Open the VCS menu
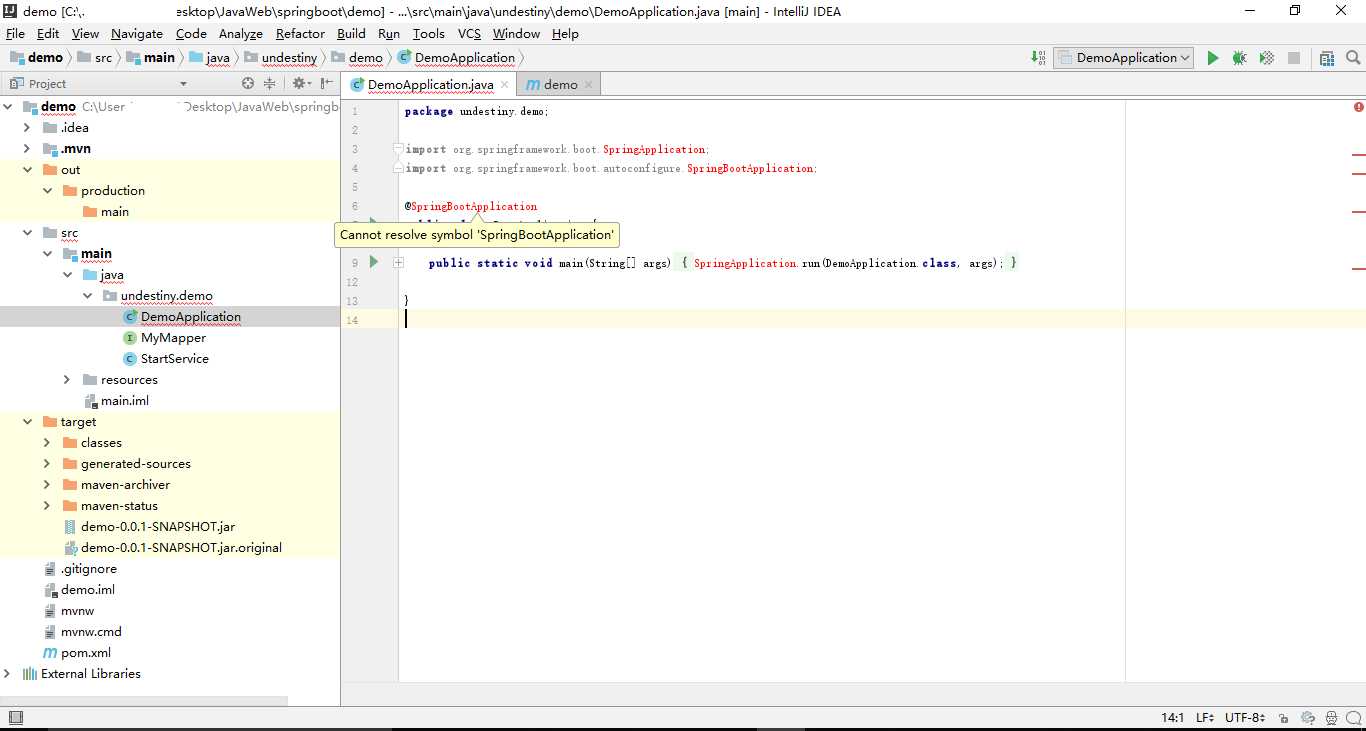 pyautogui.click(x=469, y=34)
